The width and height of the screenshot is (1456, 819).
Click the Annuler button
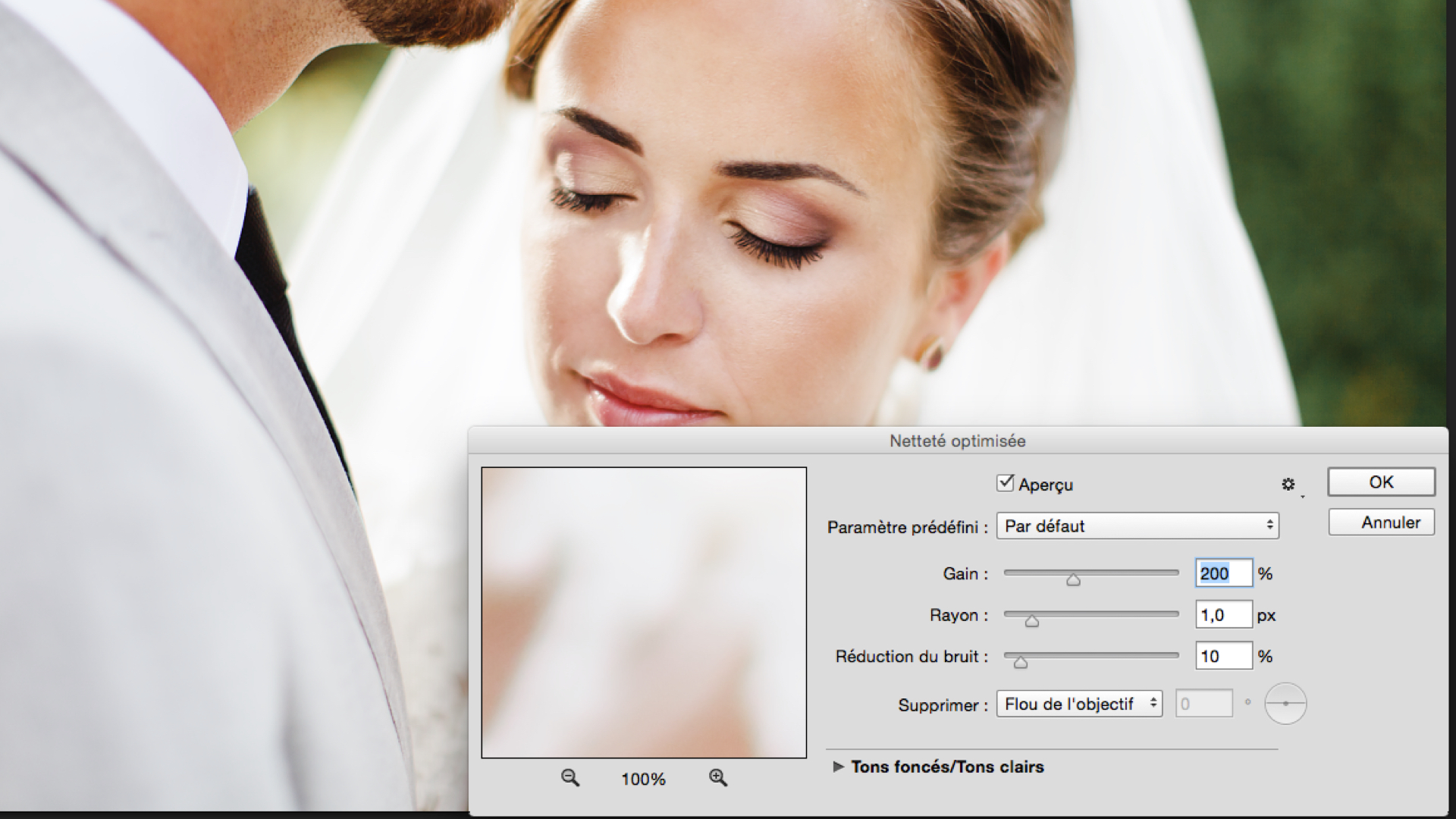coord(1381,522)
